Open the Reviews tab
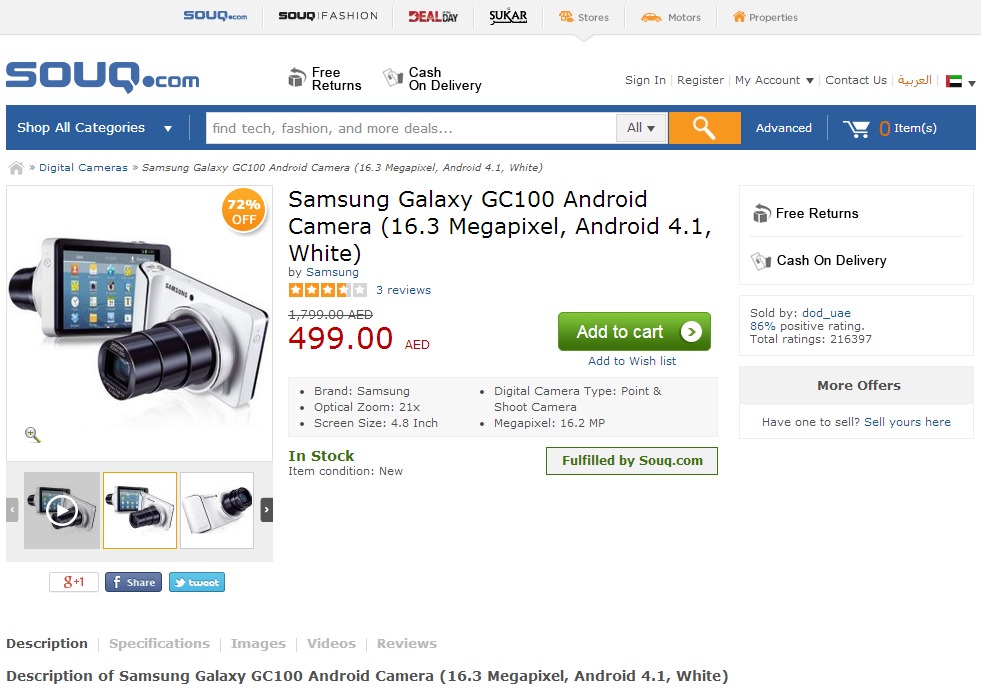 pyautogui.click(x=406, y=644)
